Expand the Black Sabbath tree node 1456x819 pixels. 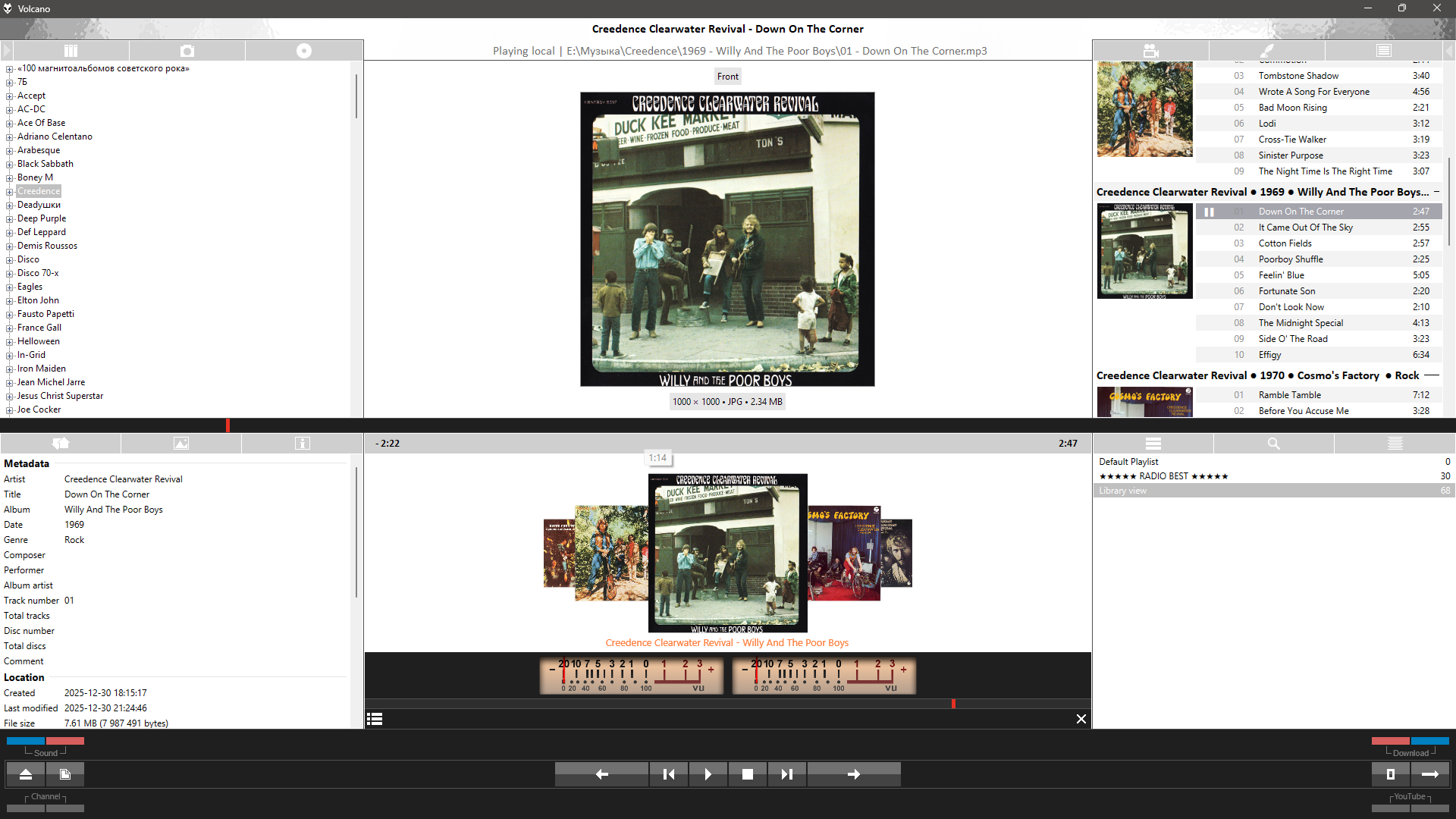pos(9,164)
